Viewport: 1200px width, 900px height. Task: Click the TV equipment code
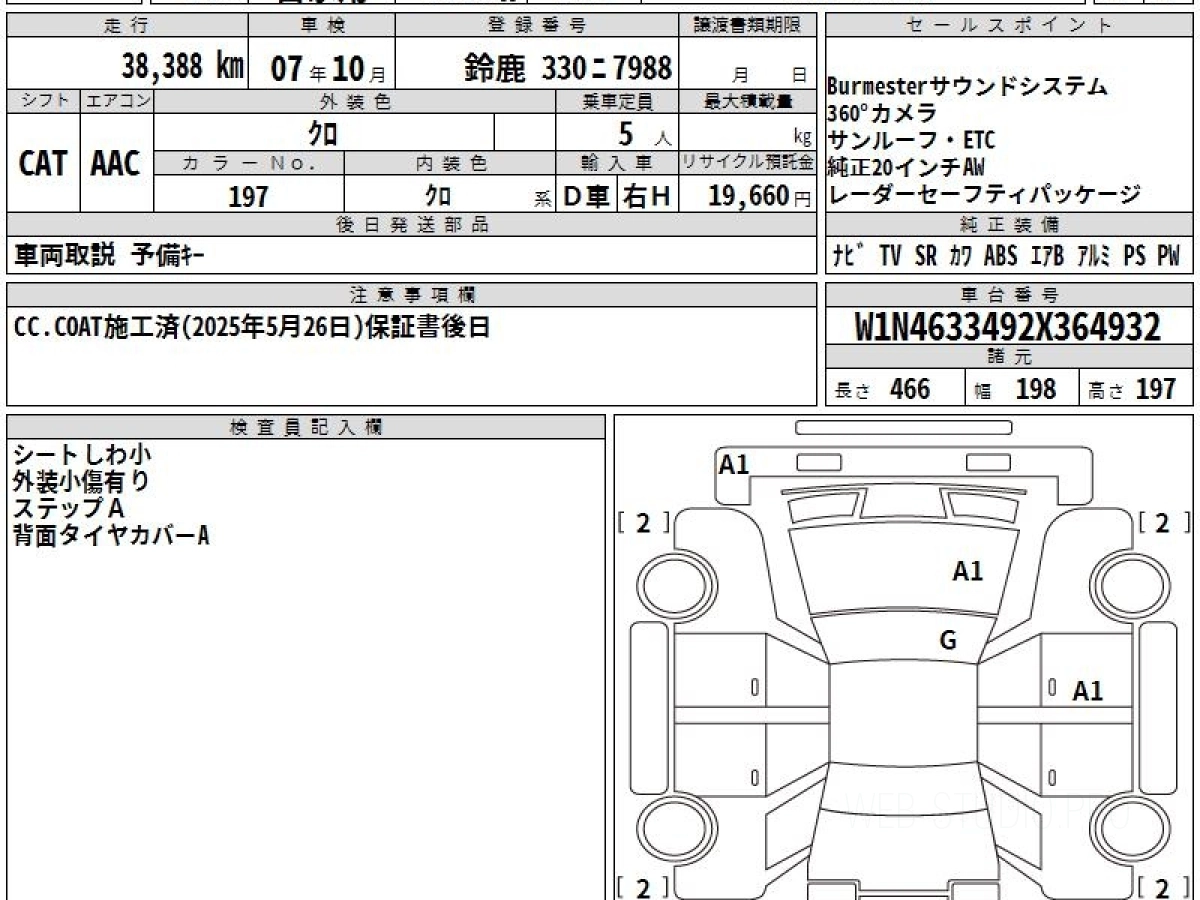click(890, 256)
